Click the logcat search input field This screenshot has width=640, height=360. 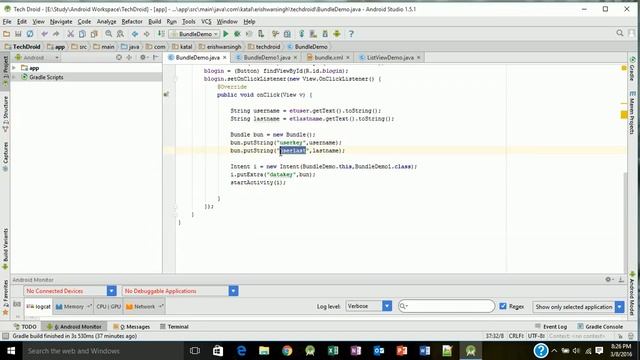click(x=446, y=306)
